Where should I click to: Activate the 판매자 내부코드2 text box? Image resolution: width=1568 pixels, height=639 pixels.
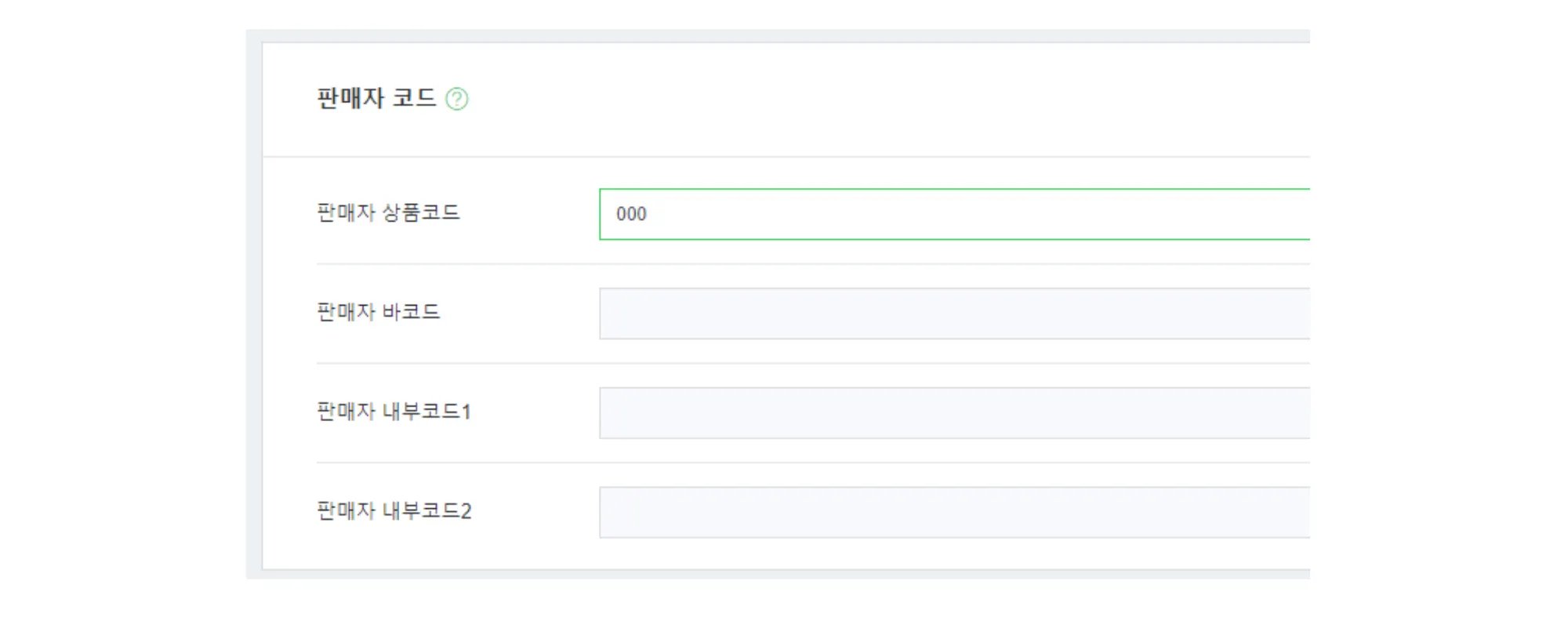pyautogui.click(x=953, y=513)
